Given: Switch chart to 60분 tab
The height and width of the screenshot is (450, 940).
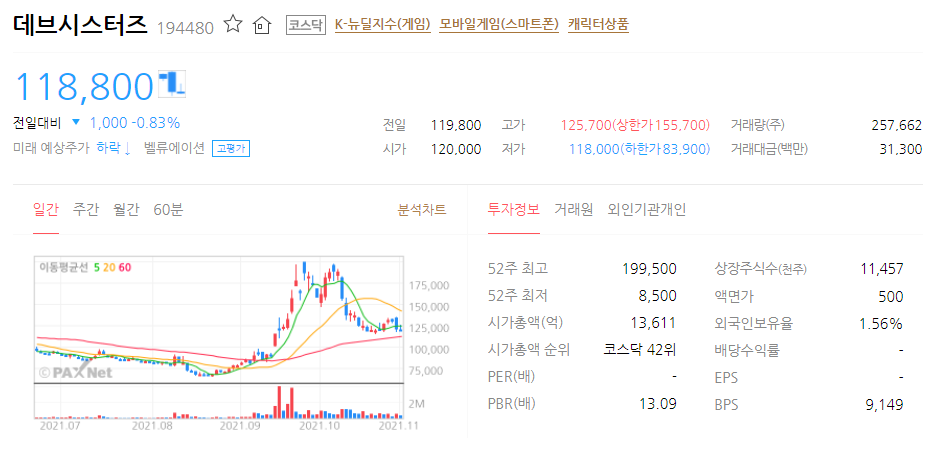Looking at the screenshot, I should coord(168,210).
